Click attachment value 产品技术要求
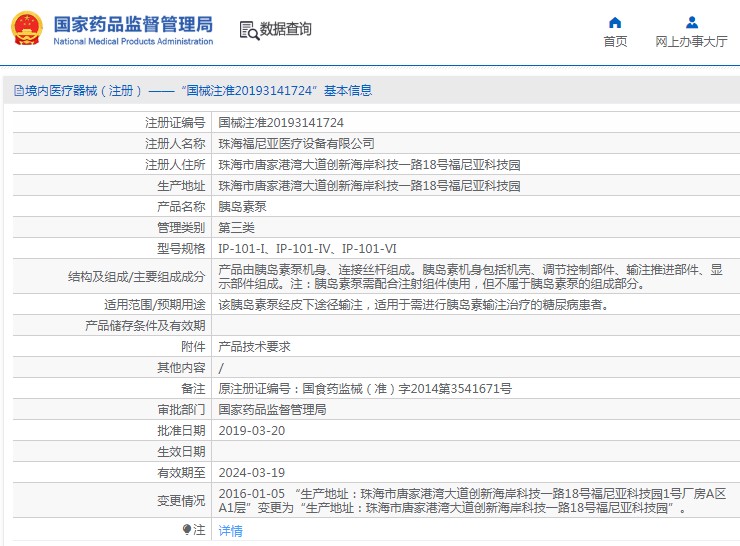The width and height of the screenshot is (740, 546). [x=254, y=347]
